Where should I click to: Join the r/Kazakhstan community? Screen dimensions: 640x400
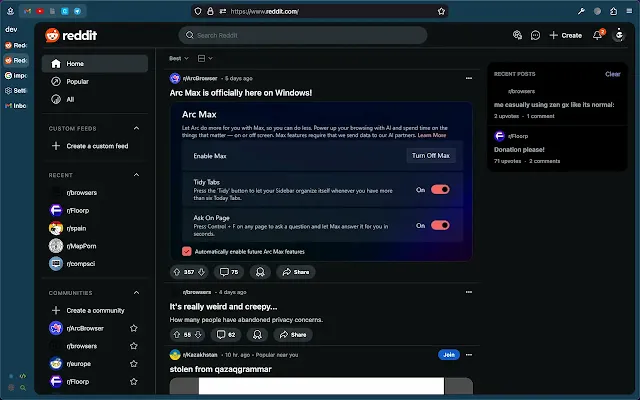pyautogui.click(x=449, y=355)
